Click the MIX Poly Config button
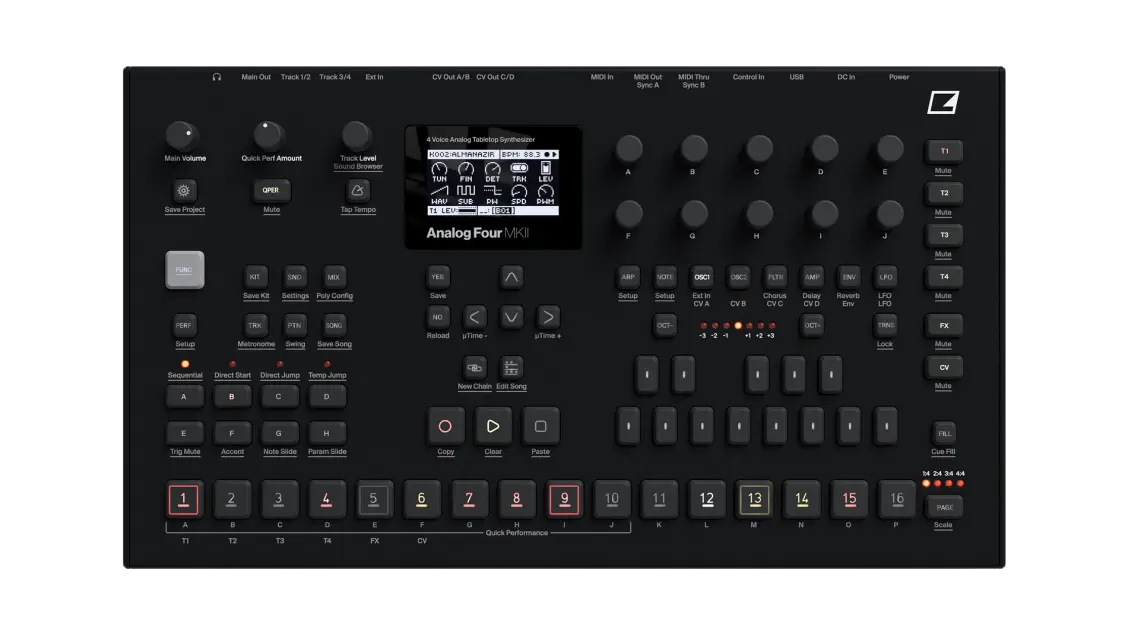1128x635 pixels. coord(334,277)
